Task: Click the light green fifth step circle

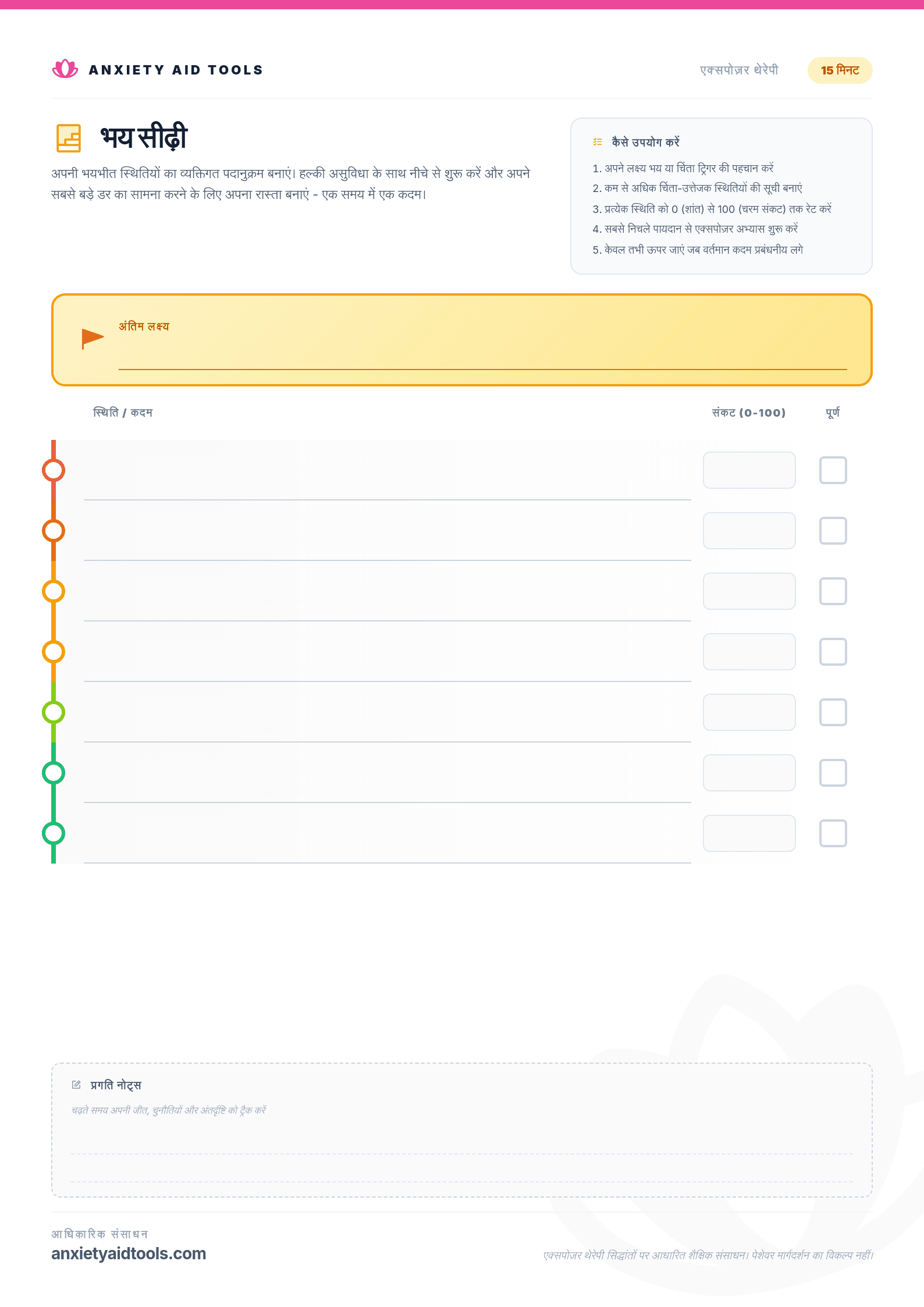Action: (x=54, y=712)
